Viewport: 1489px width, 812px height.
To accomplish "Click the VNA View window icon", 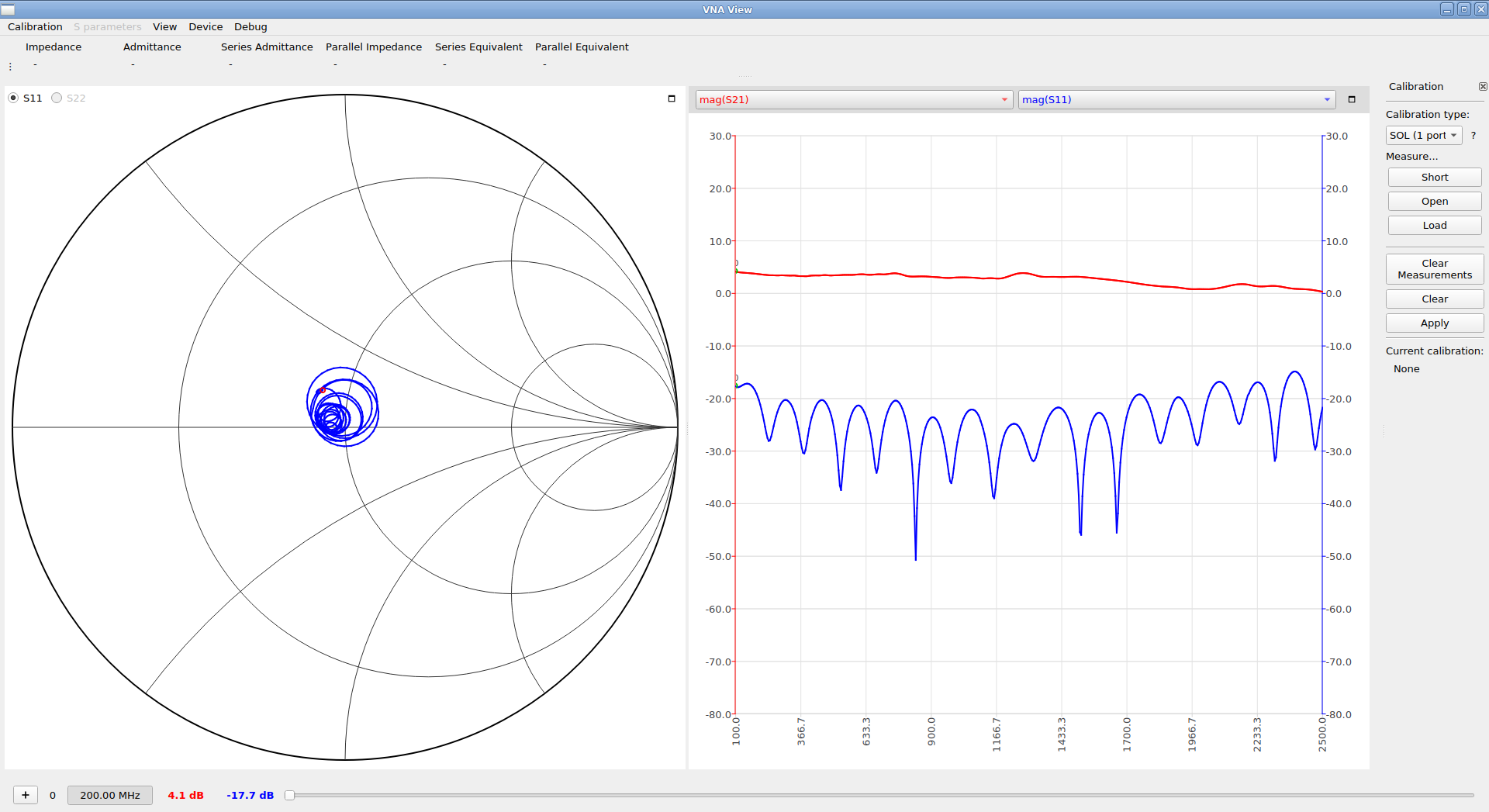I will point(8,9).
